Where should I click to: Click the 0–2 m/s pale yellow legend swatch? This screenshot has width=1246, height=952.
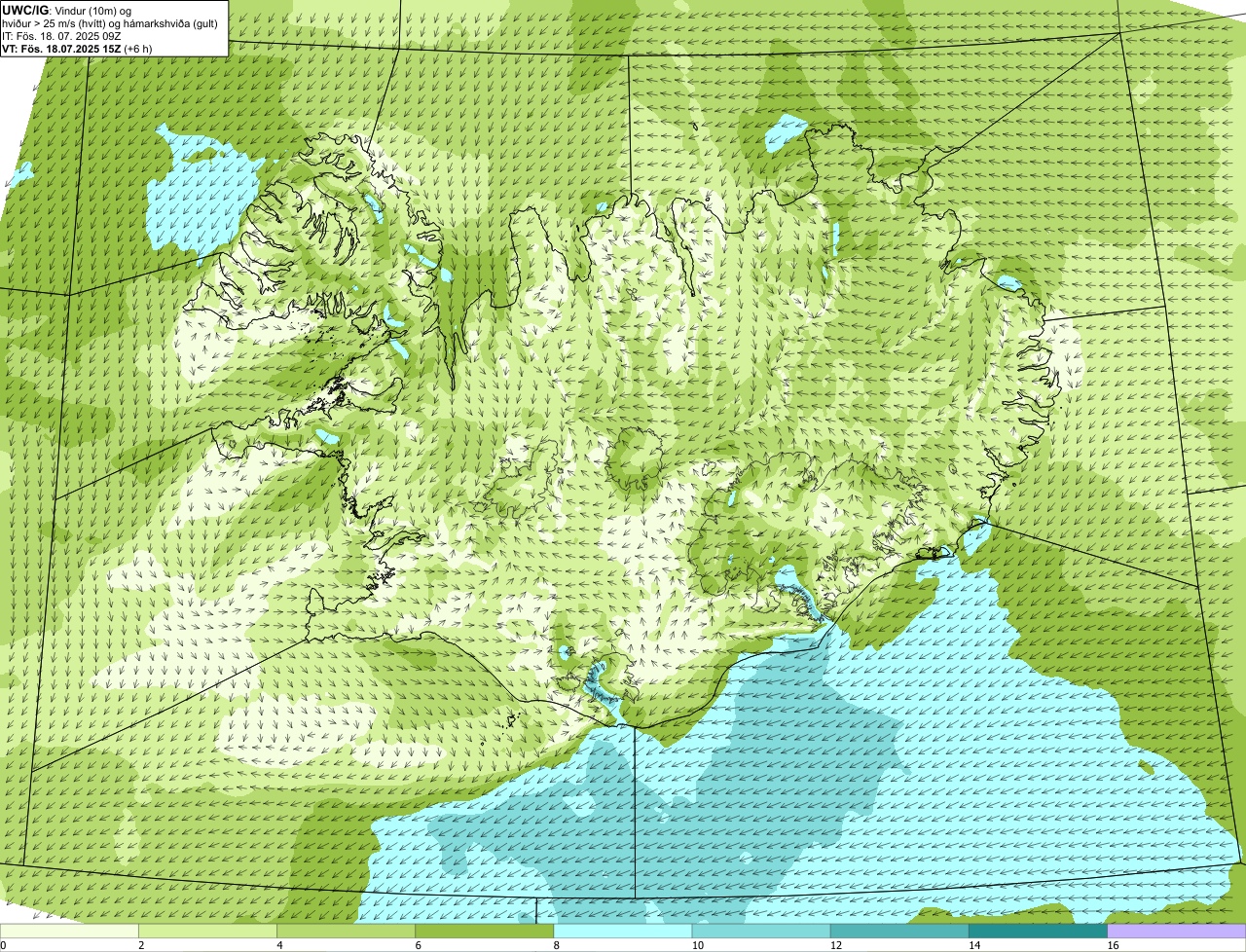pos(69,932)
